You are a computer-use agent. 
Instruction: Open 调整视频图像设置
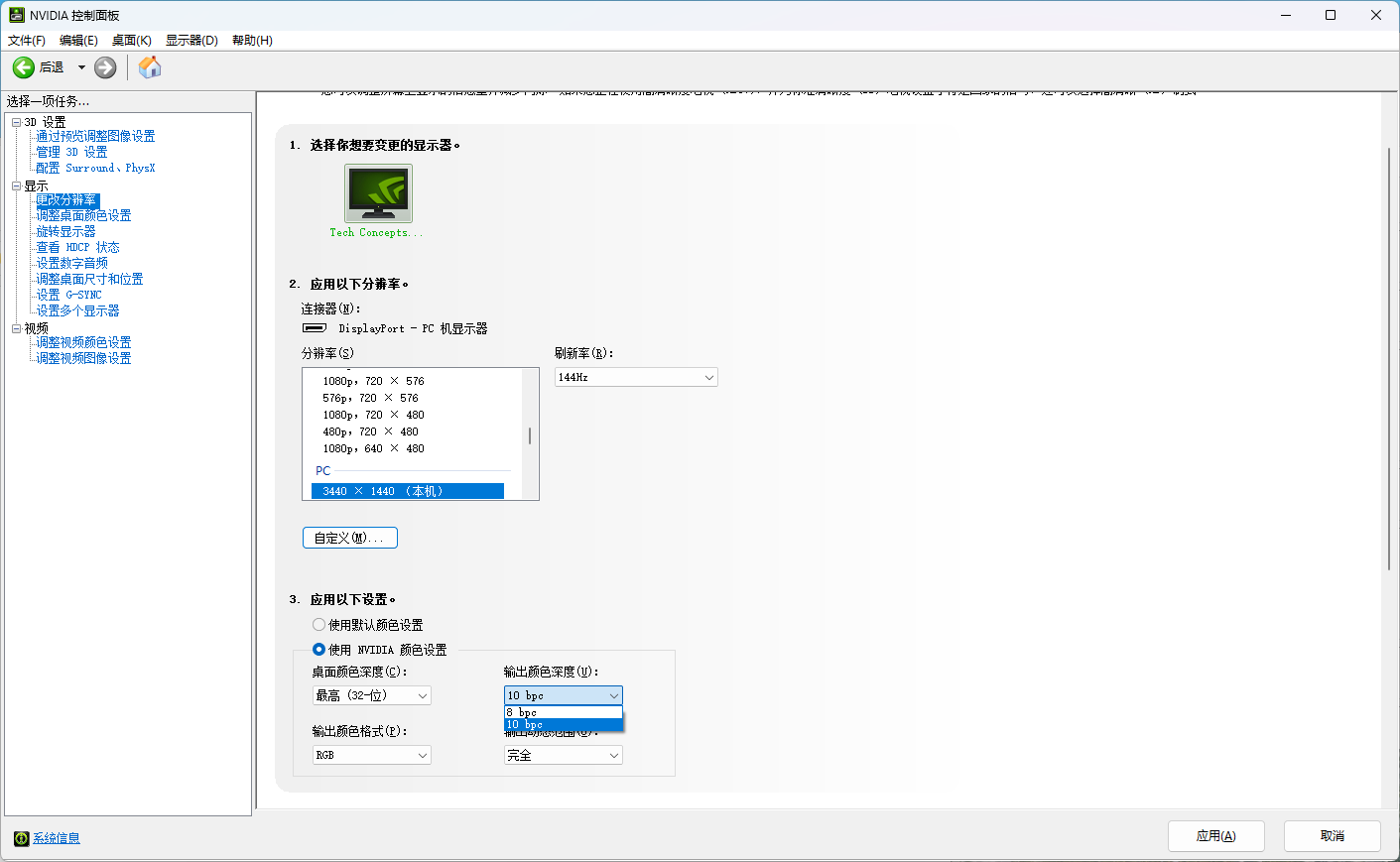point(83,359)
